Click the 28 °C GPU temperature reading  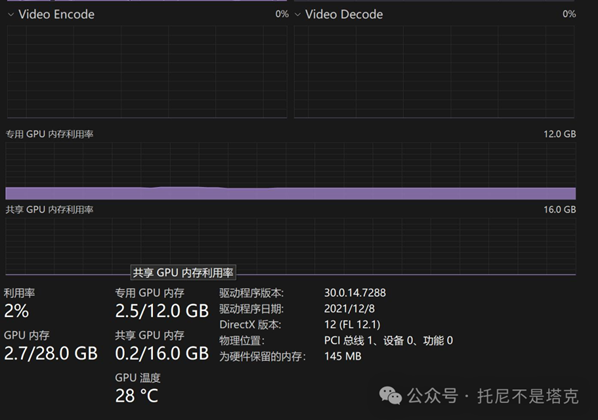[x=137, y=396]
